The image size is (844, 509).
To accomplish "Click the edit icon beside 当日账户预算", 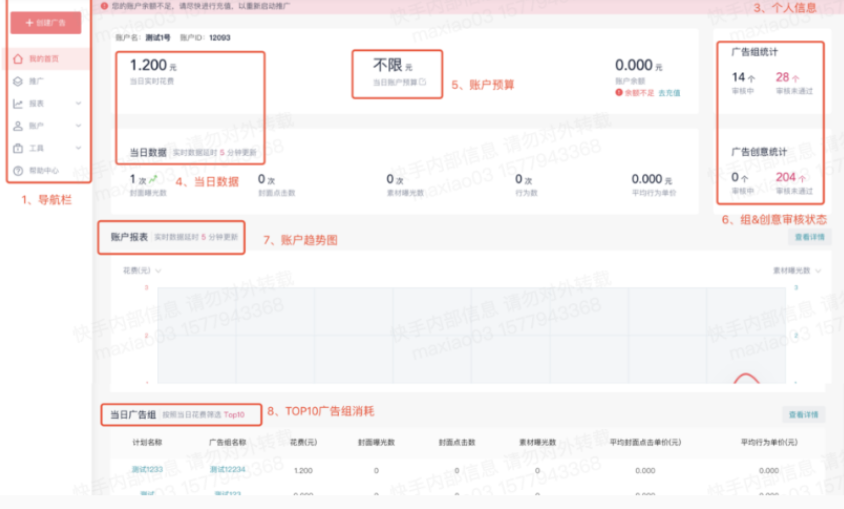I will [423, 82].
